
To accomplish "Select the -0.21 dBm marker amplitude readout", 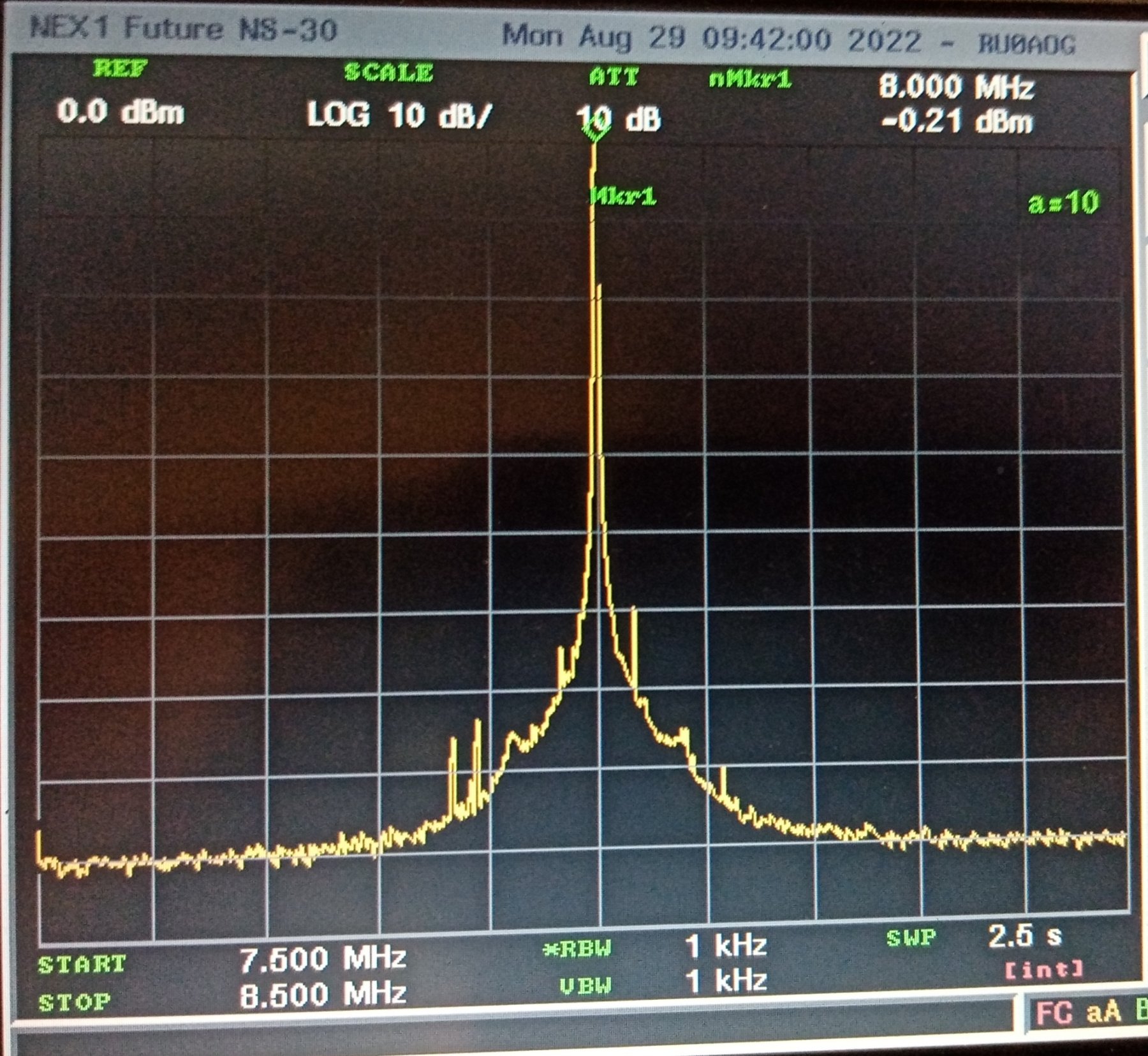I will (956, 121).
